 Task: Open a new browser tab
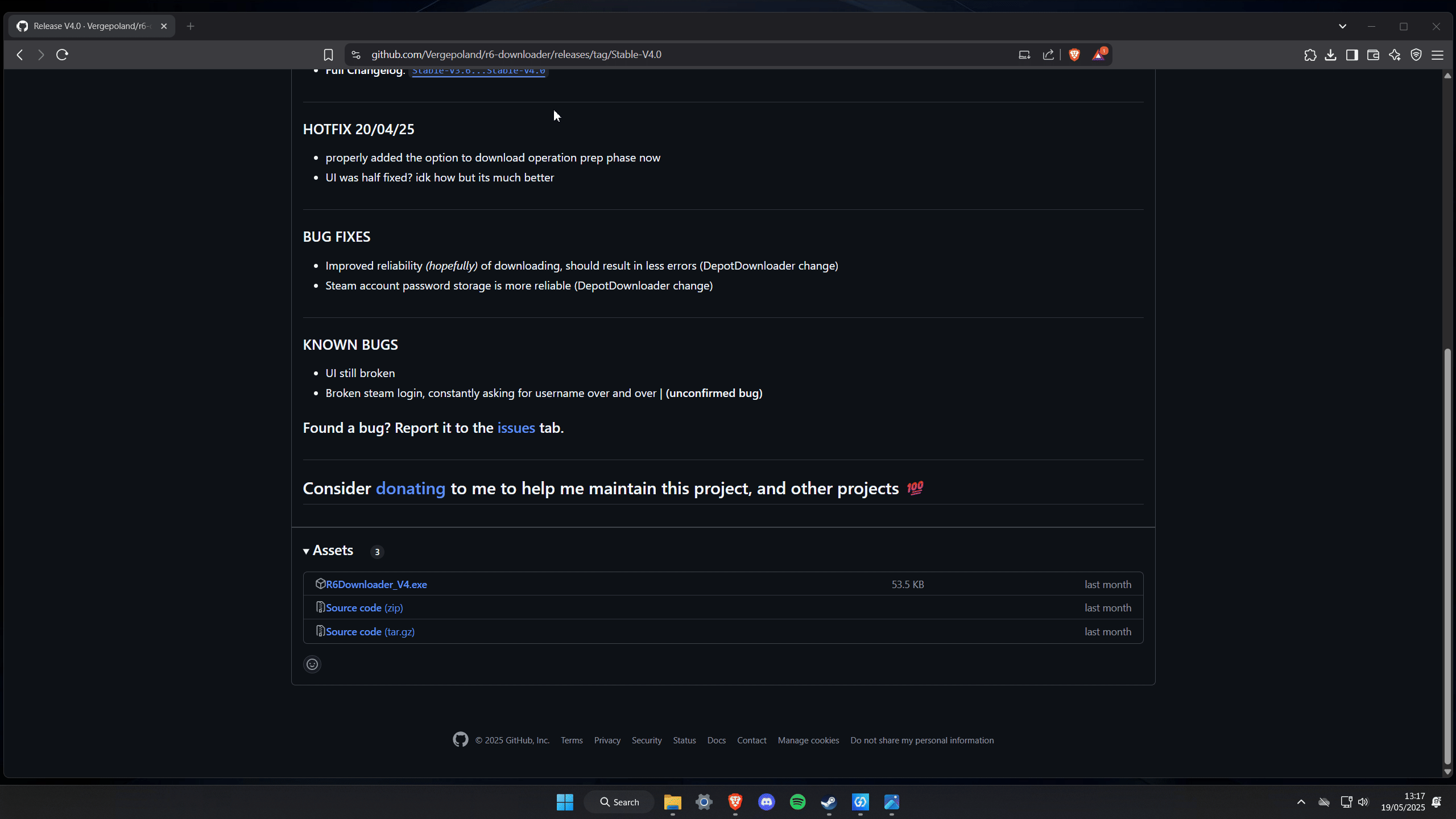click(x=191, y=26)
